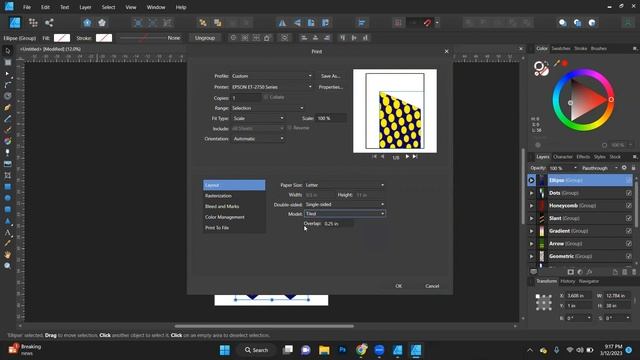The image size is (640, 360).
Task: Open the Select menu
Action: pos(108,7)
